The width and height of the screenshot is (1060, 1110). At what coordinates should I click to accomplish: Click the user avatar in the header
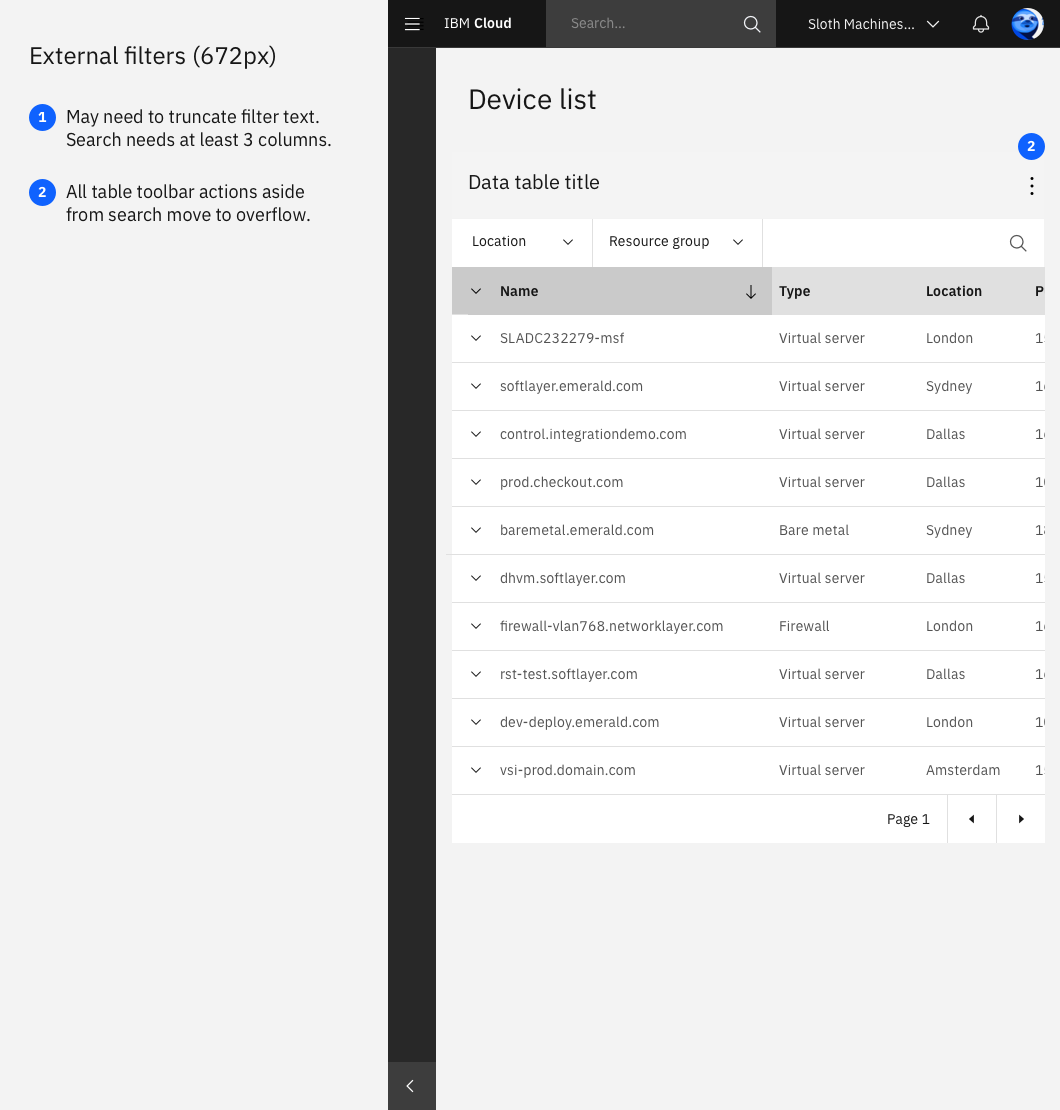pyautogui.click(x=1026, y=23)
